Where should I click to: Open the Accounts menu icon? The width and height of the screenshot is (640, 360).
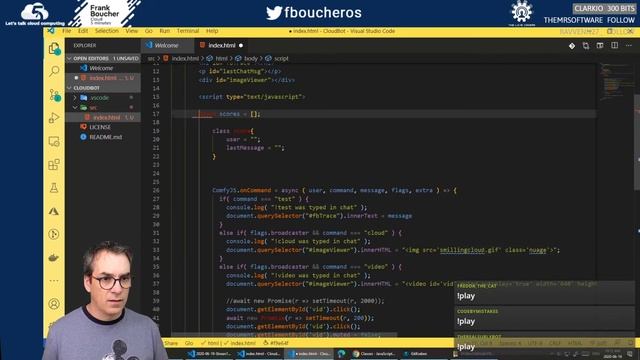[x=54, y=304]
